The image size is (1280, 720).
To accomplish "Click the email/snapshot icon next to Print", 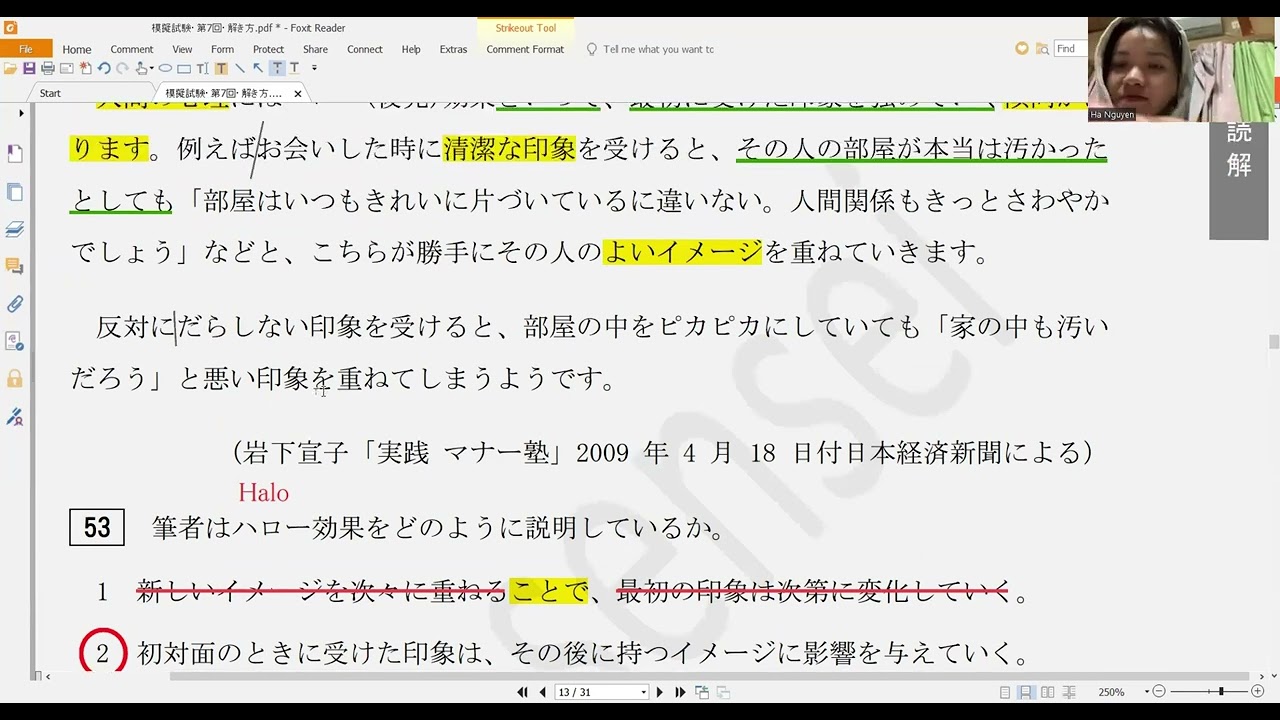I will coord(66,68).
